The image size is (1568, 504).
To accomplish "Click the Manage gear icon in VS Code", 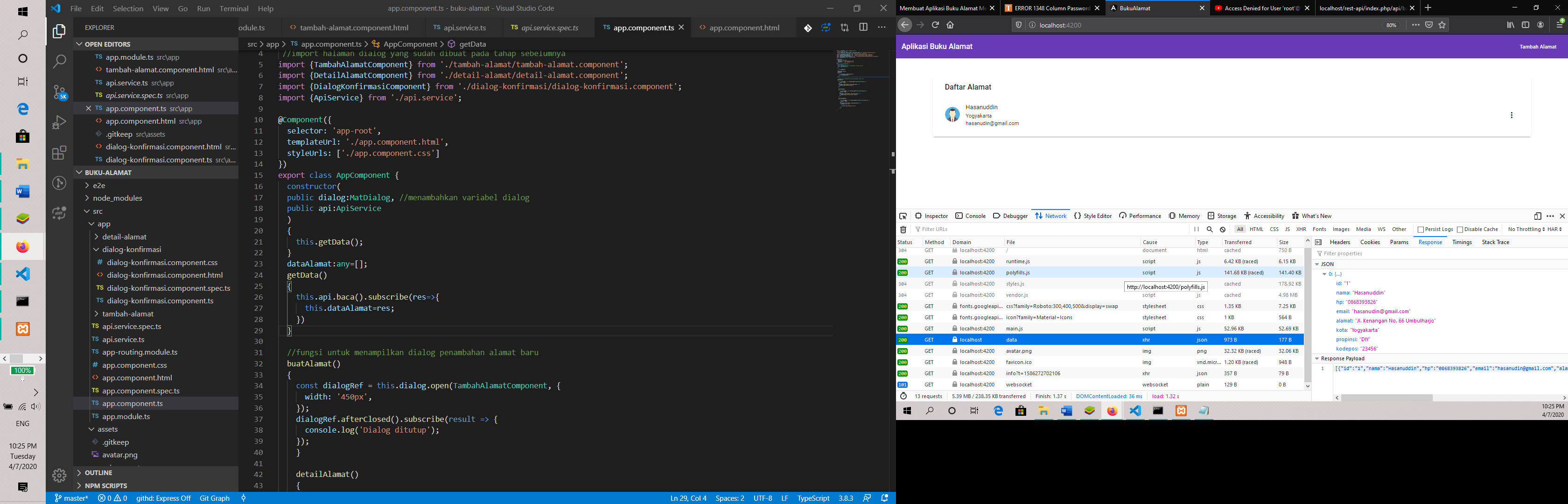I will point(59,476).
